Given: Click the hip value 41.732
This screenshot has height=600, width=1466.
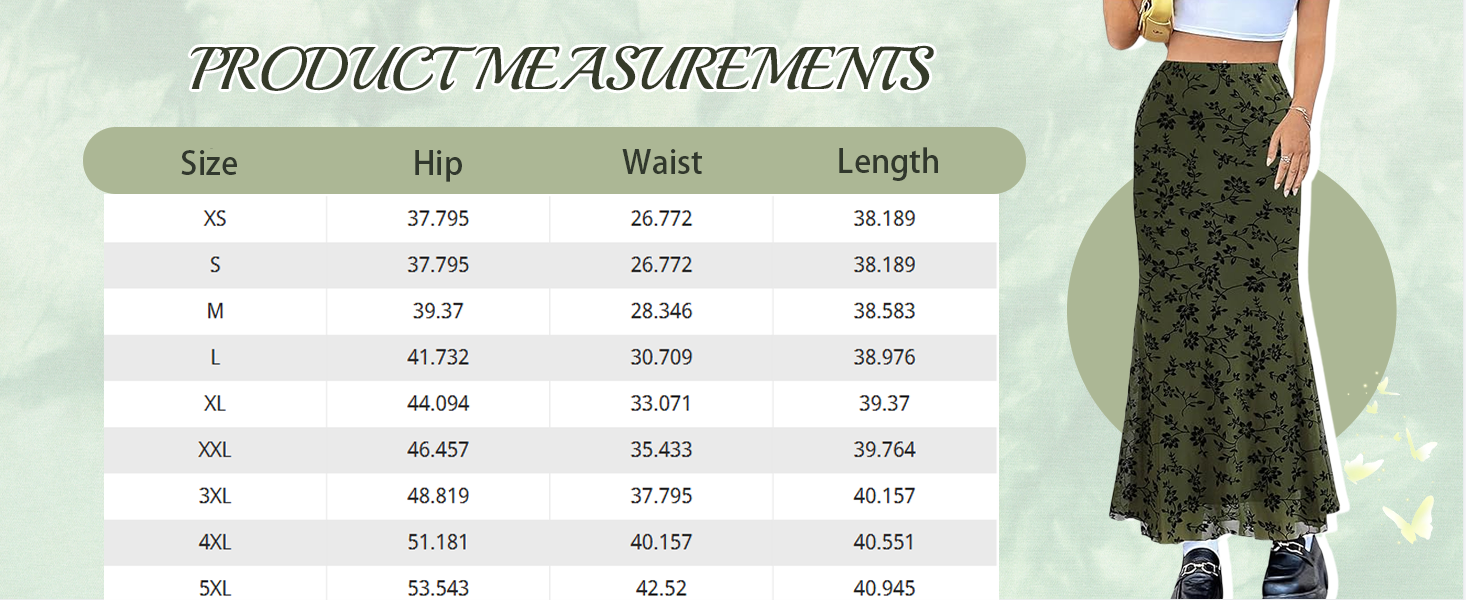Looking at the screenshot, I should pos(438,357).
